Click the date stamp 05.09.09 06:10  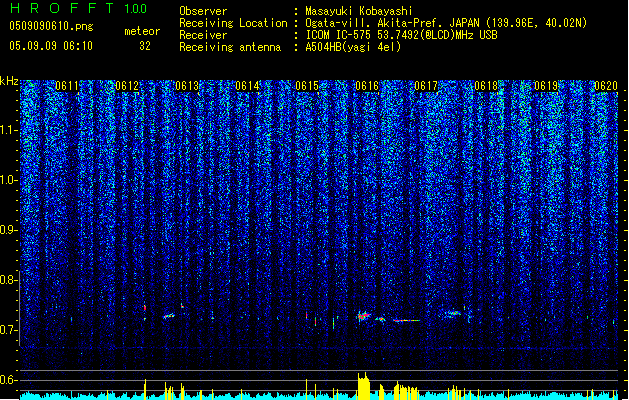pyautogui.click(x=51, y=46)
